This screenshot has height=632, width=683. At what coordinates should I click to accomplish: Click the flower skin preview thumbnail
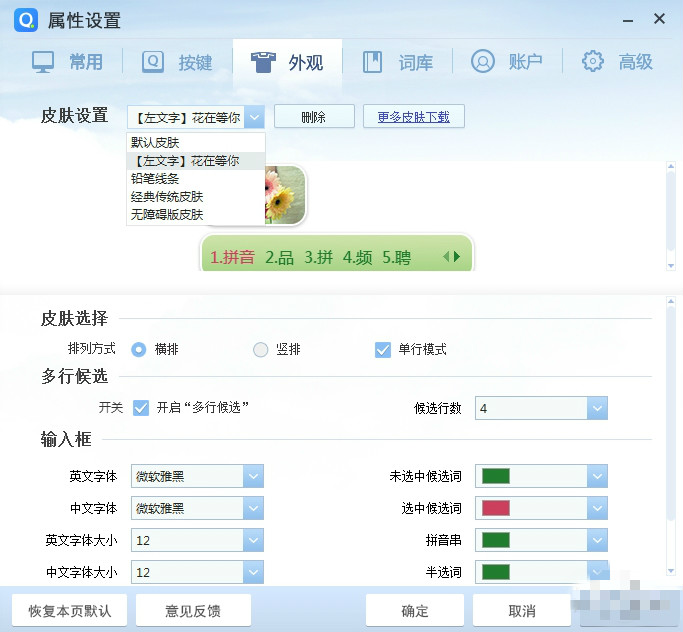(285, 195)
